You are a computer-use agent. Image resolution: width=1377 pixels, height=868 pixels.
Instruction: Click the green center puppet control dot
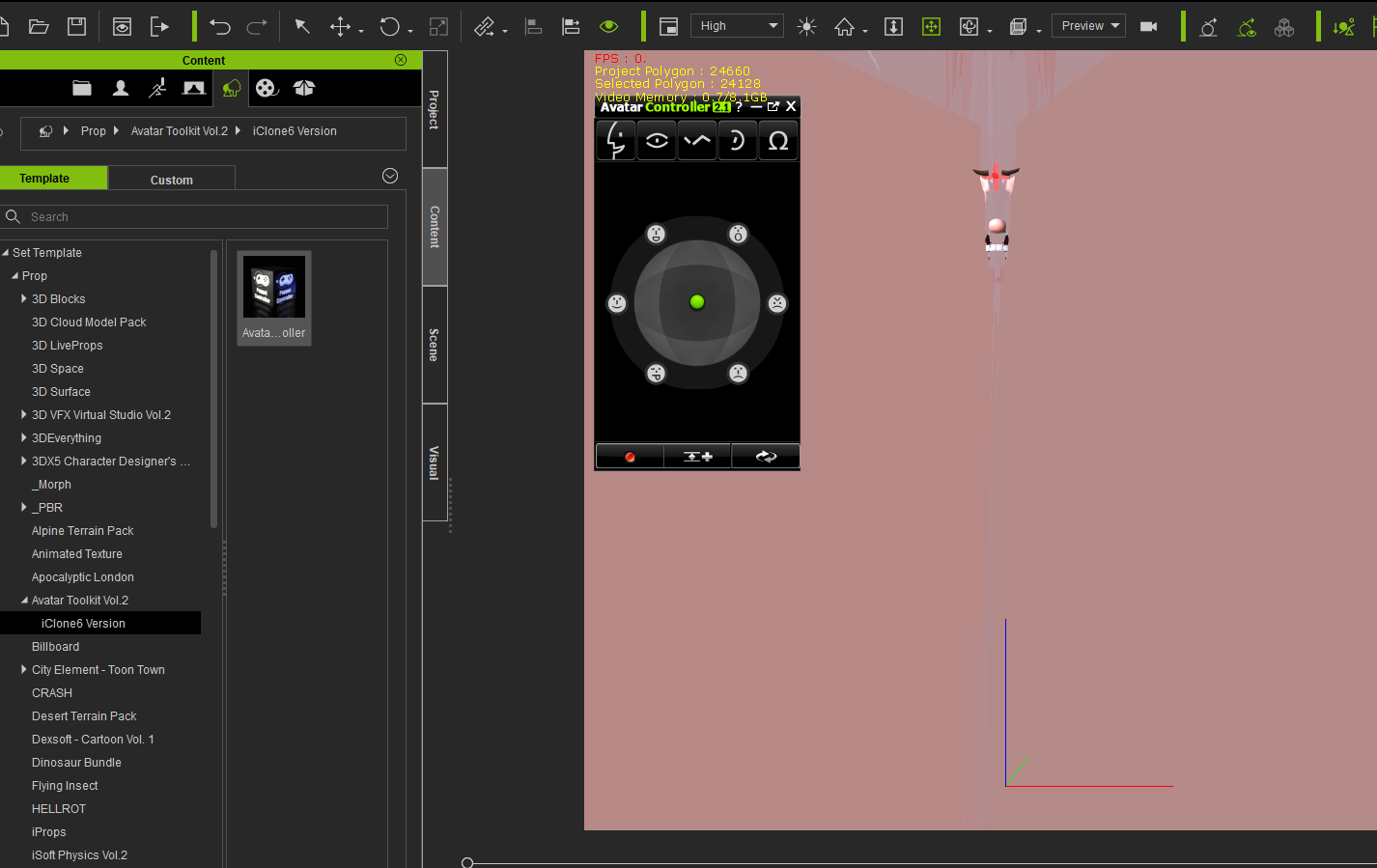697,302
